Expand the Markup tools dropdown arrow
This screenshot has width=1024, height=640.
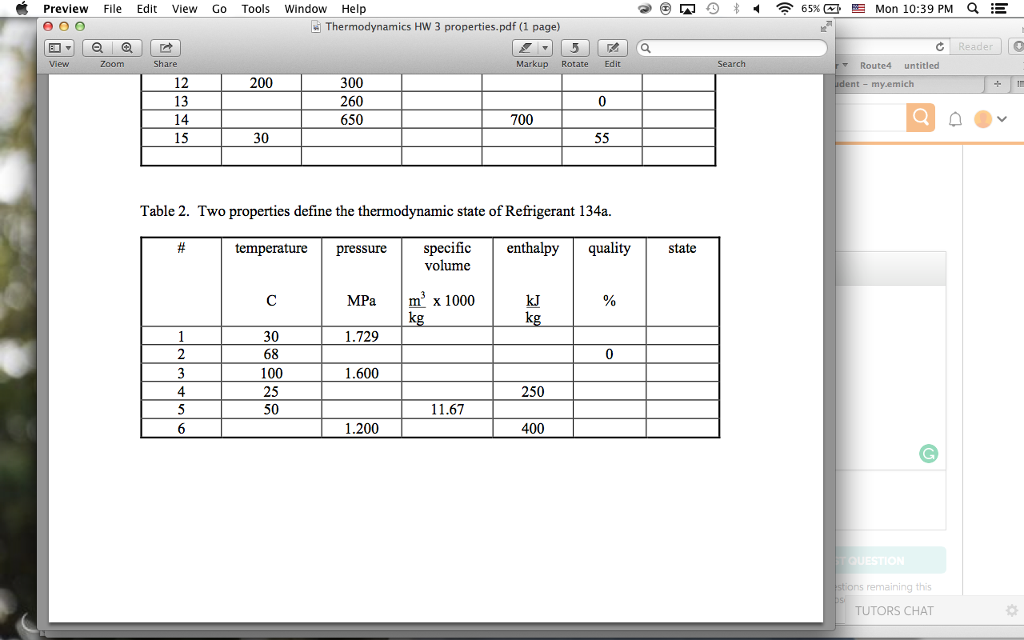tap(545, 47)
